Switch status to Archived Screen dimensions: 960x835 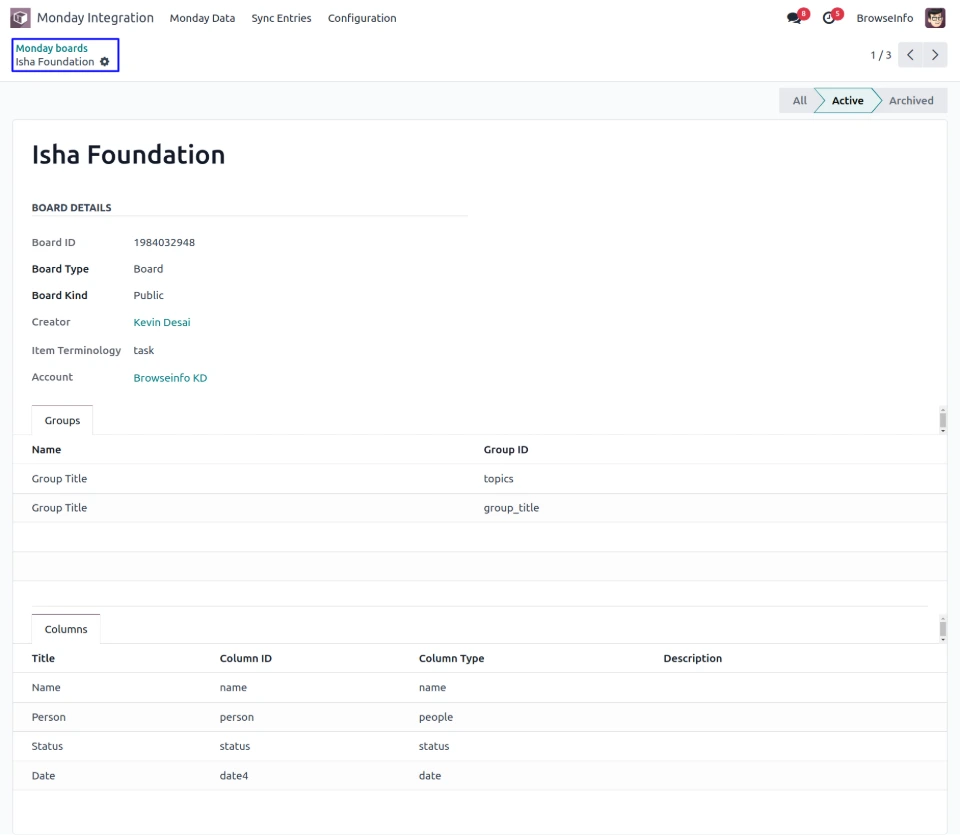pyautogui.click(x=910, y=101)
